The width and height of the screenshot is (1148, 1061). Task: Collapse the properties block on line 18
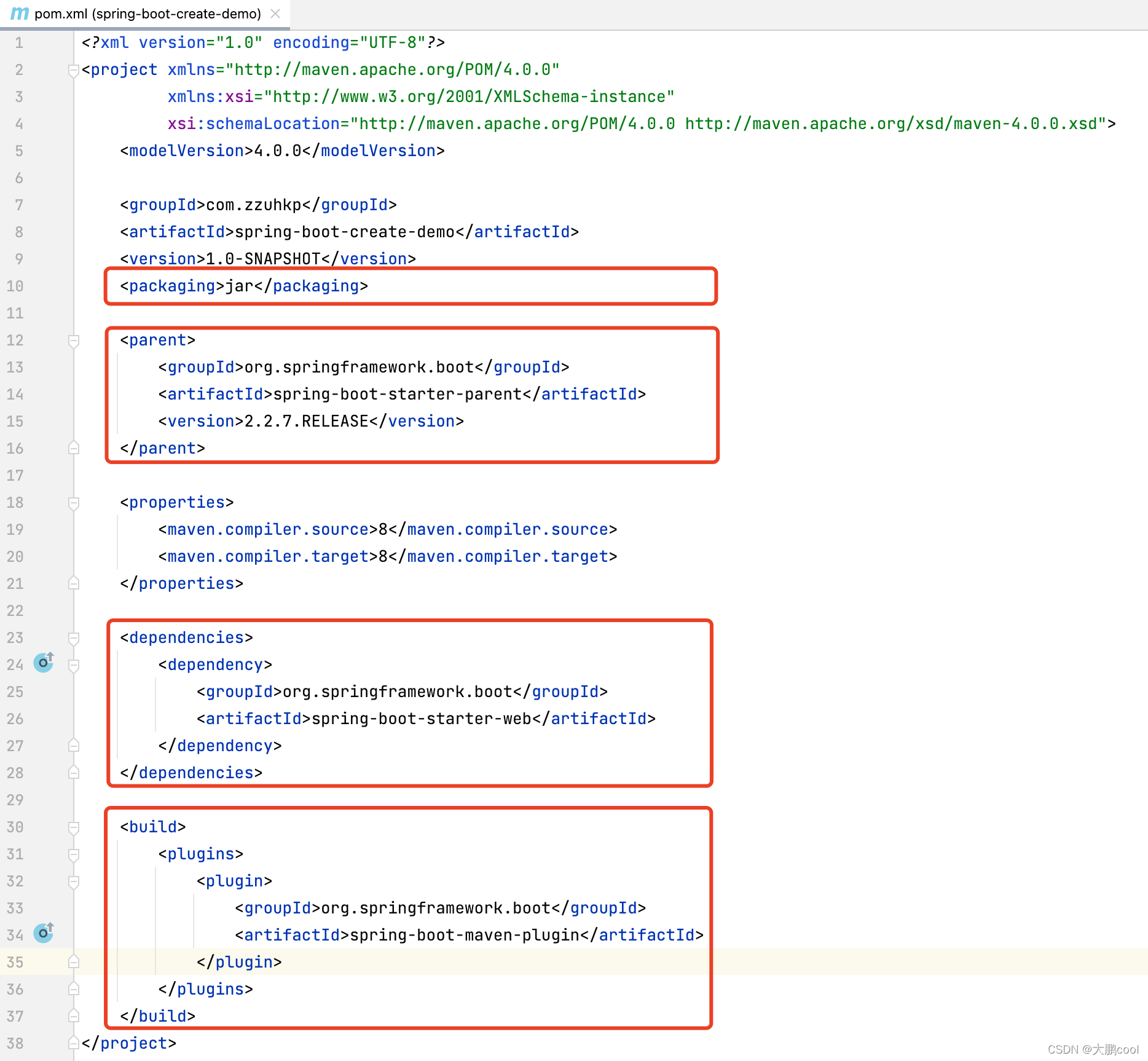(x=73, y=503)
